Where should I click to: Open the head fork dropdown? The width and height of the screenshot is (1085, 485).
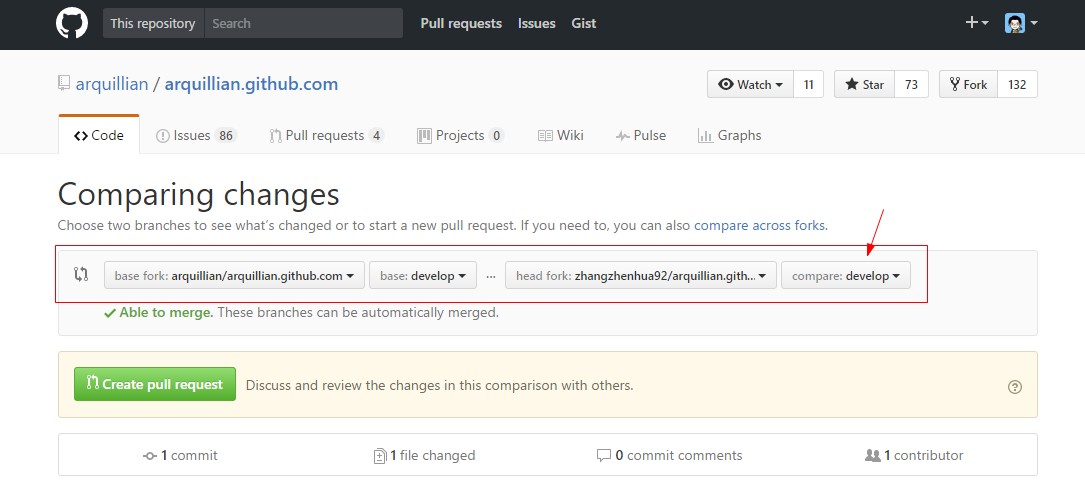point(641,275)
